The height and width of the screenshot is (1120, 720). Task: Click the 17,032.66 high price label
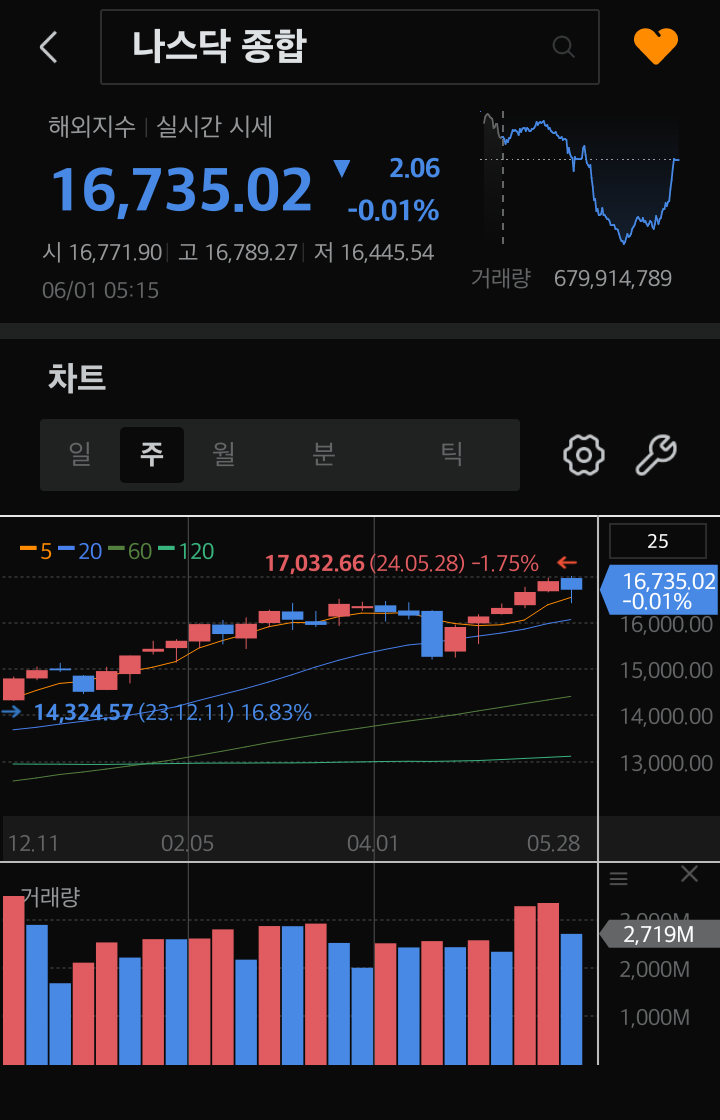pos(315,564)
